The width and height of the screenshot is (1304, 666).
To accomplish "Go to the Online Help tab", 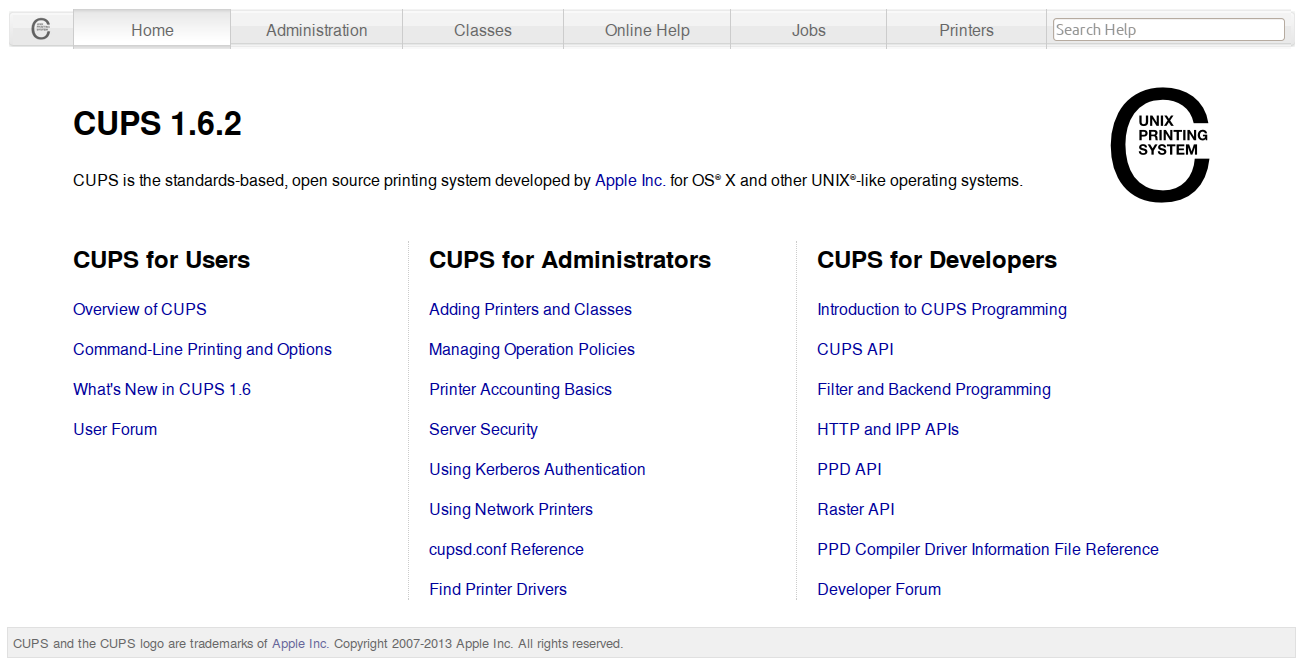I will [x=646, y=30].
